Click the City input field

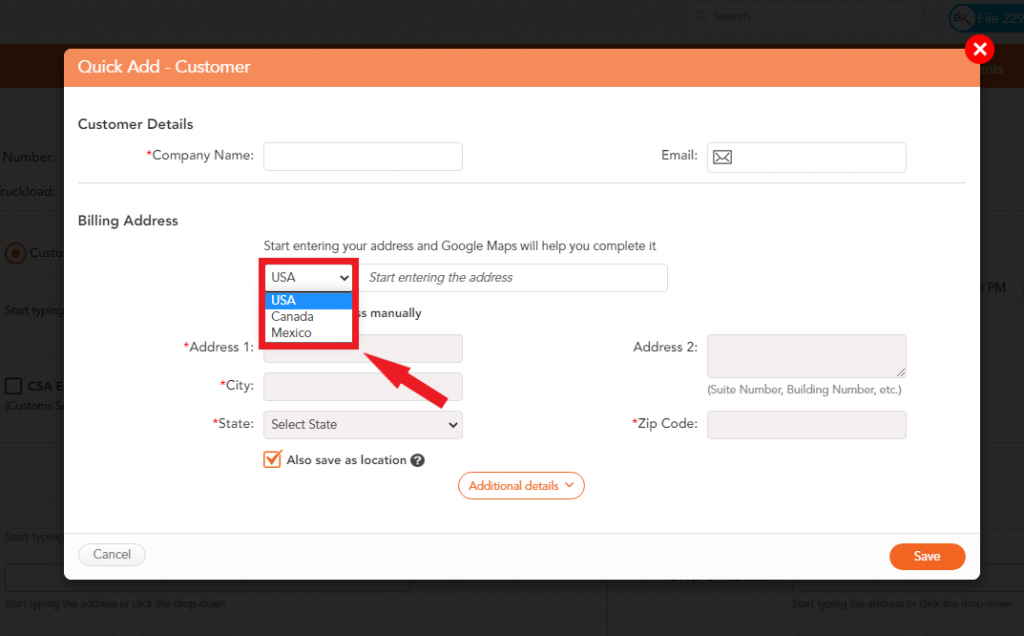362,387
